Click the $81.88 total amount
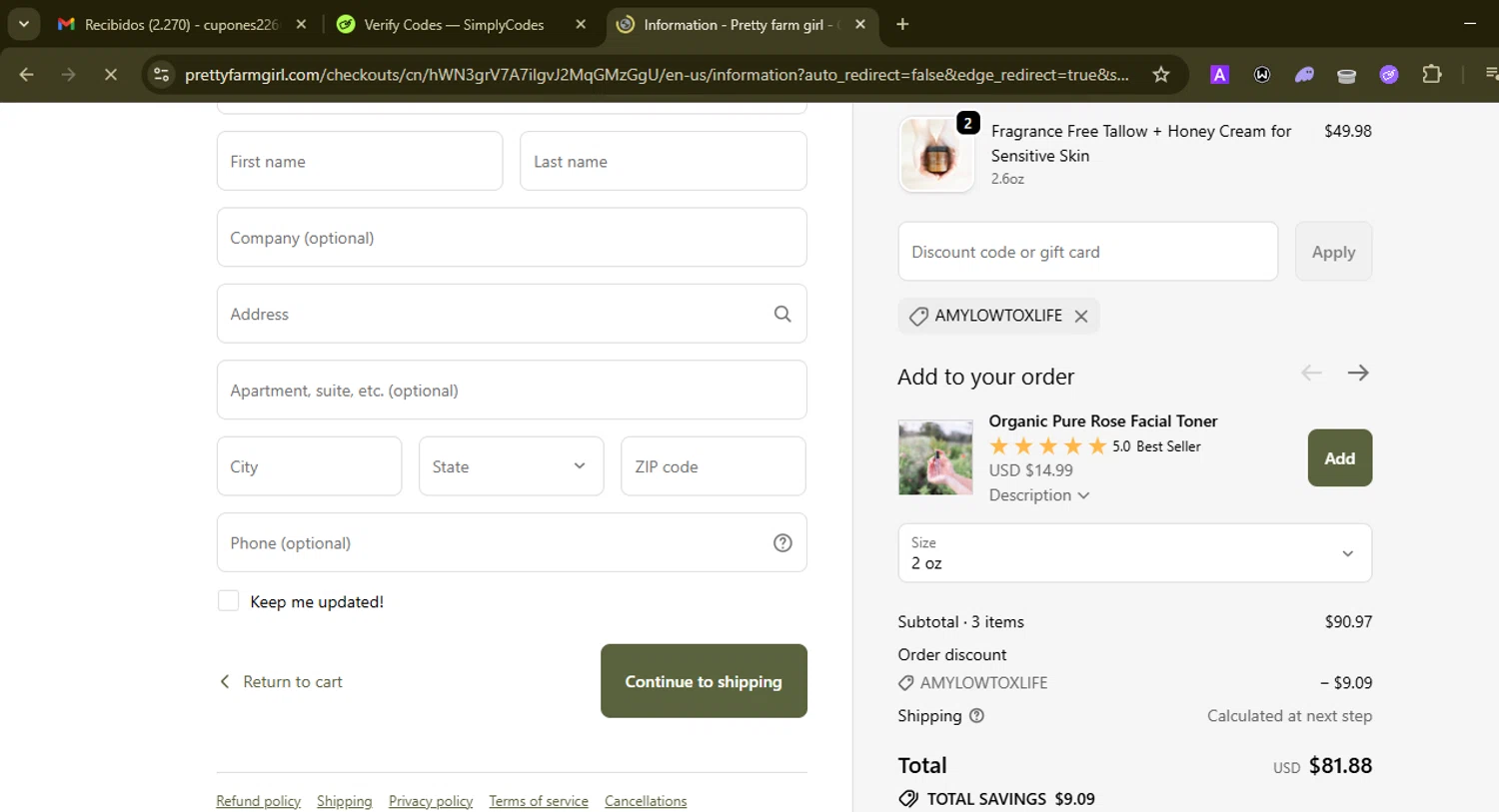The height and width of the screenshot is (812, 1499). point(1340,766)
